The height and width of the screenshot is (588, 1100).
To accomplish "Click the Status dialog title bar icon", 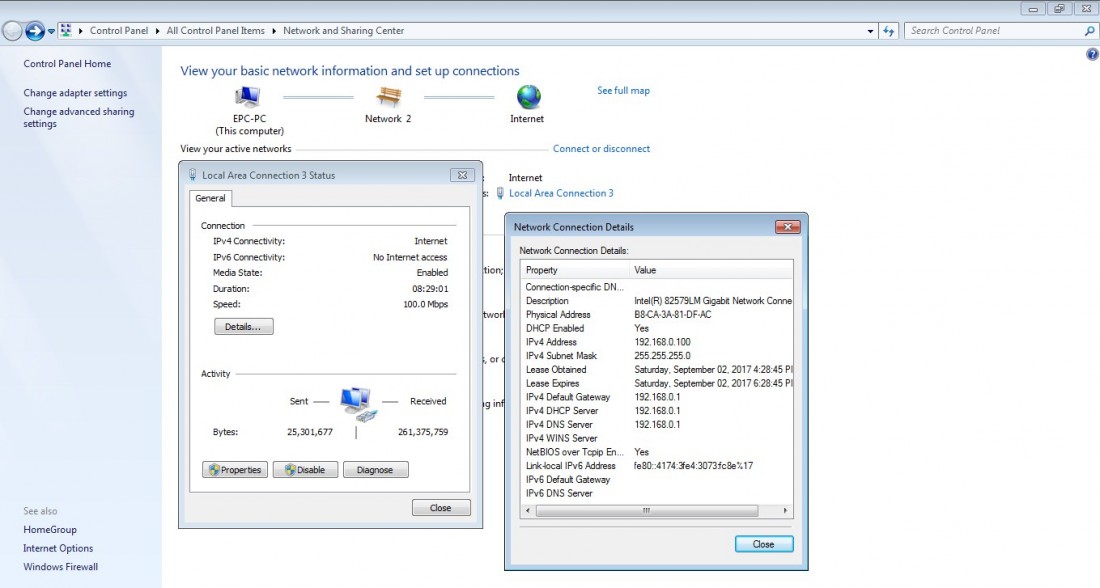I will (x=192, y=175).
